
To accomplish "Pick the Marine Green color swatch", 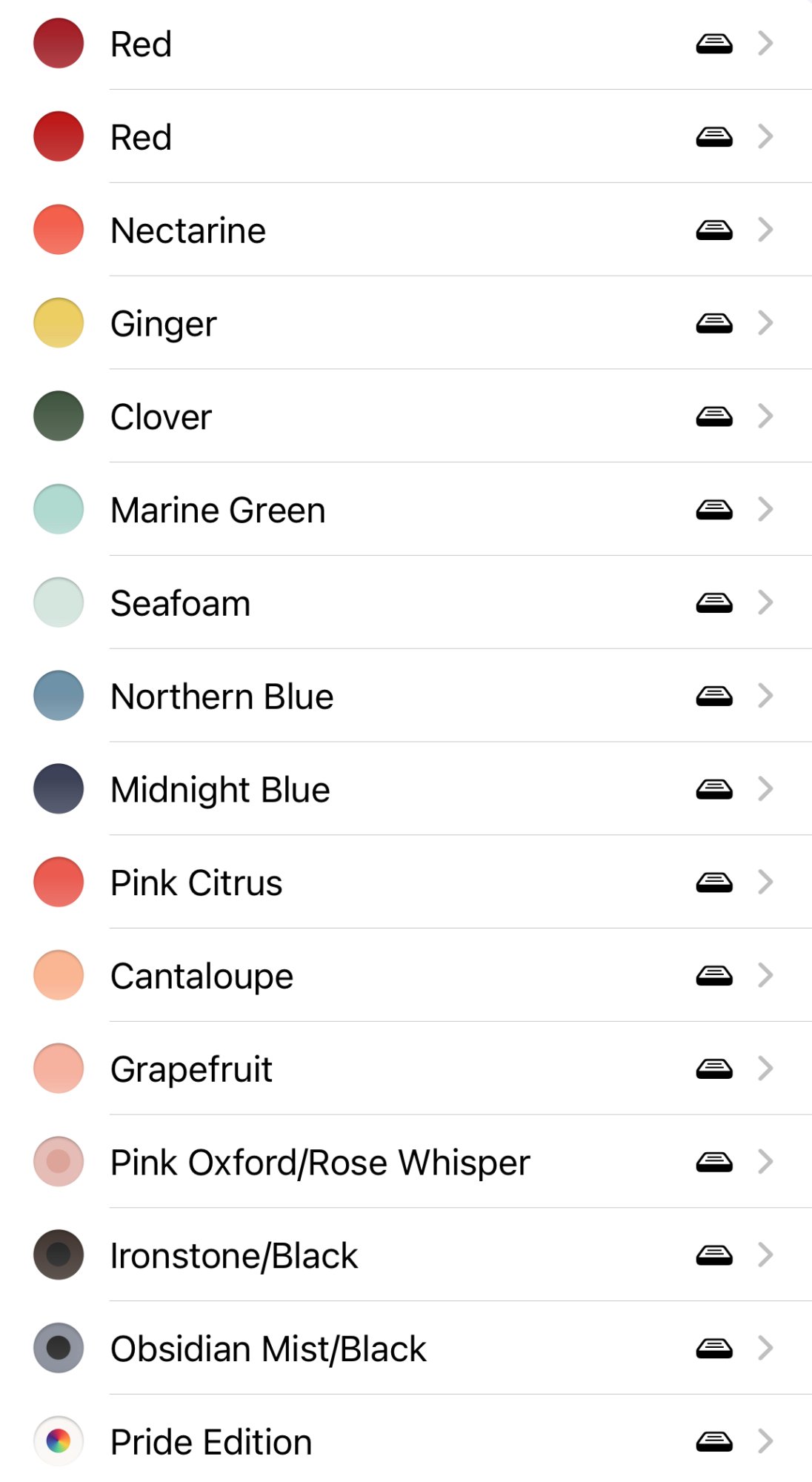I will click(x=59, y=509).
